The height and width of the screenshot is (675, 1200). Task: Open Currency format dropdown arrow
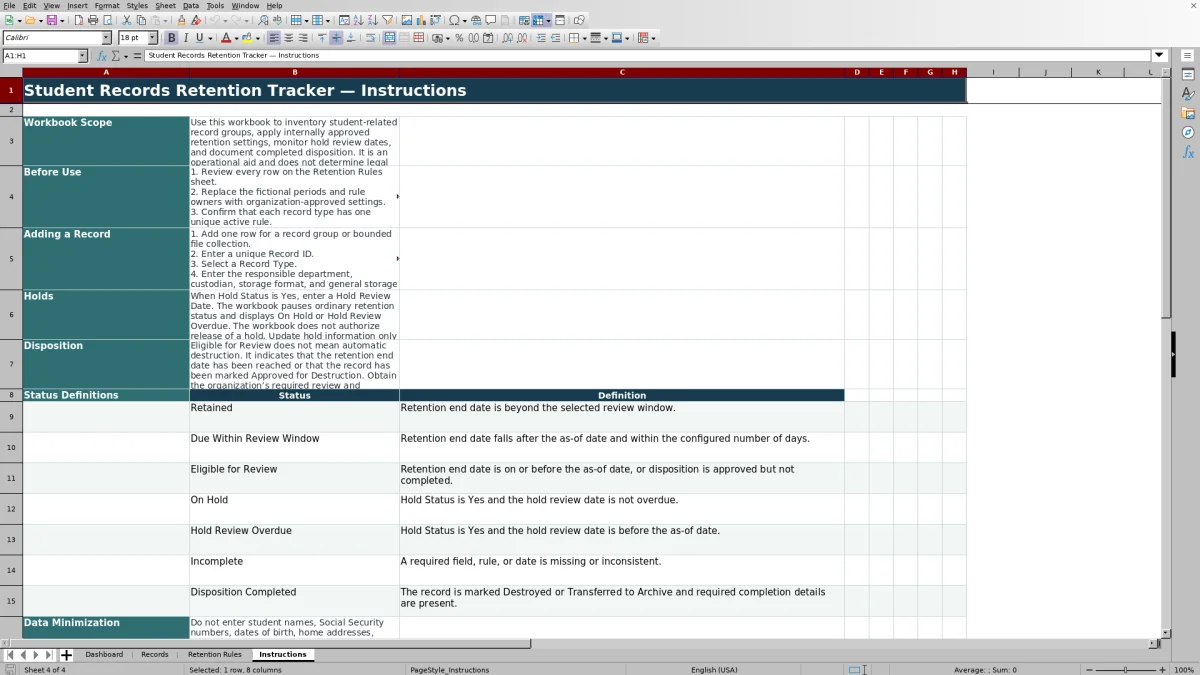(447, 38)
